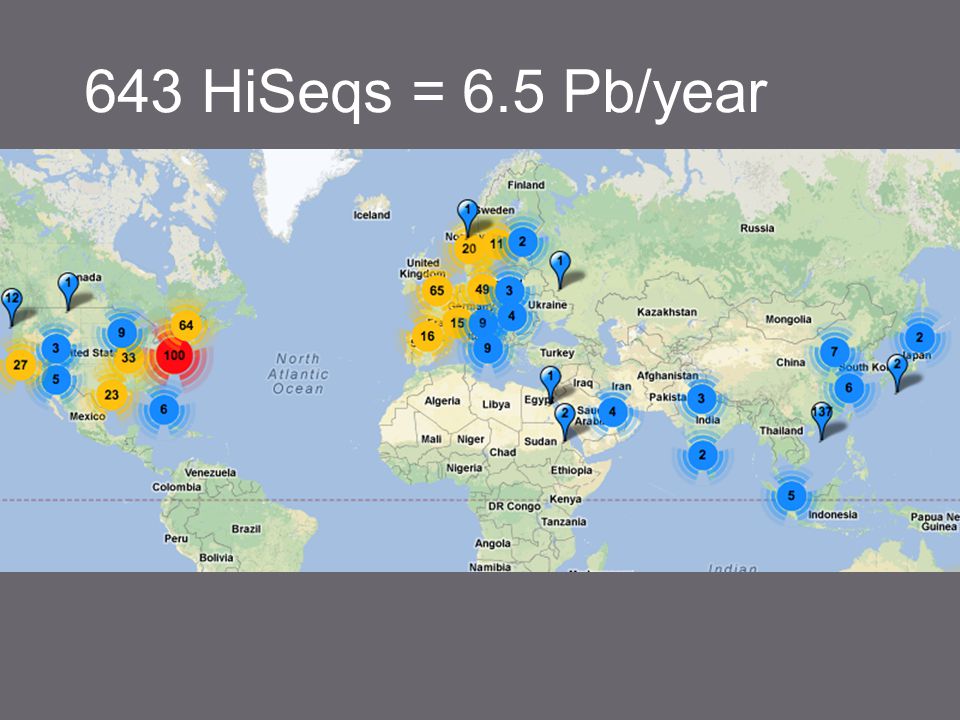Click the red 100 cluster marker
Image resolution: width=960 pixels, height=720 pixels.
point(174,355)
